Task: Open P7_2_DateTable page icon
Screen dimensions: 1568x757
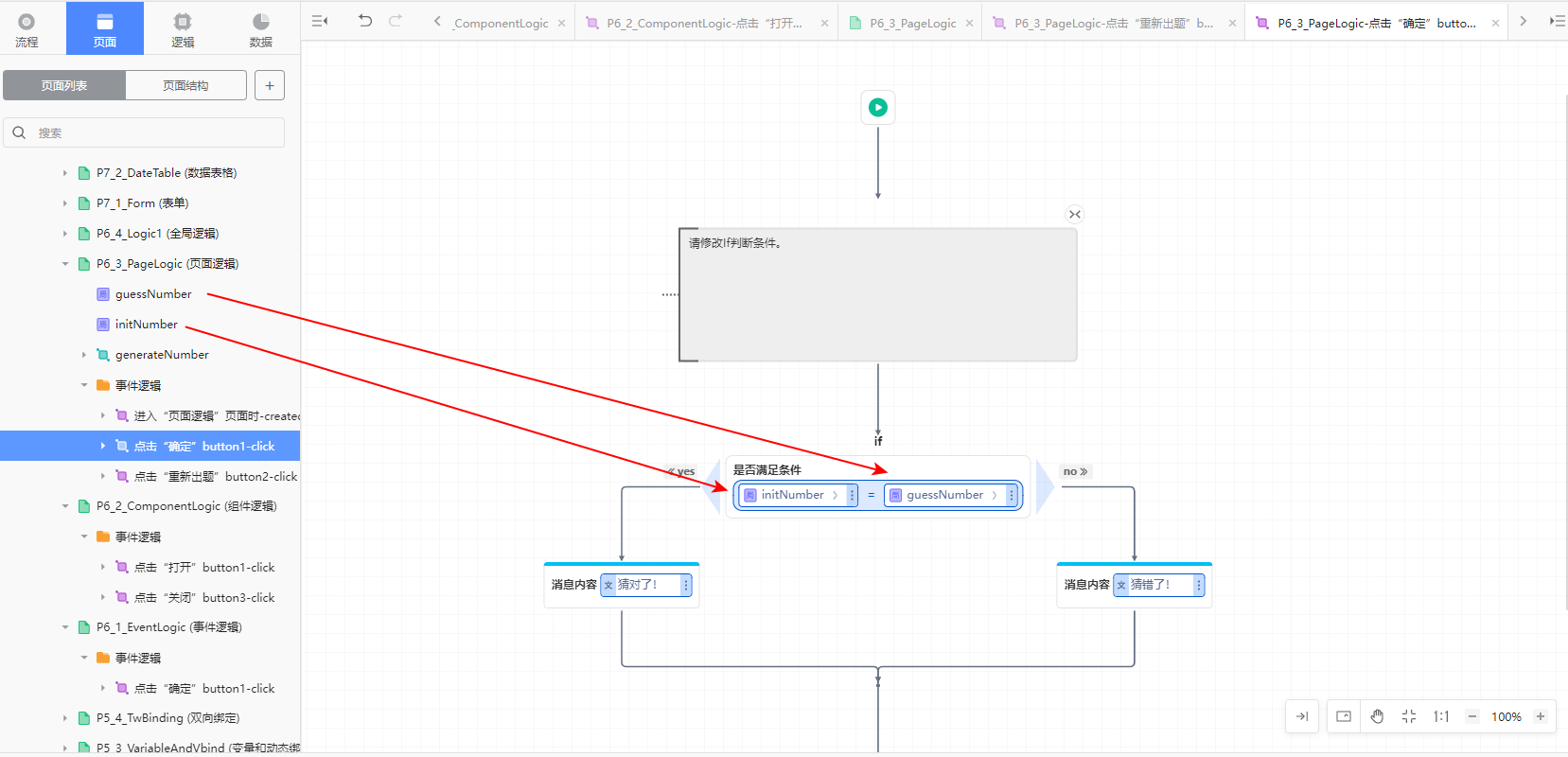Action: 84,173
